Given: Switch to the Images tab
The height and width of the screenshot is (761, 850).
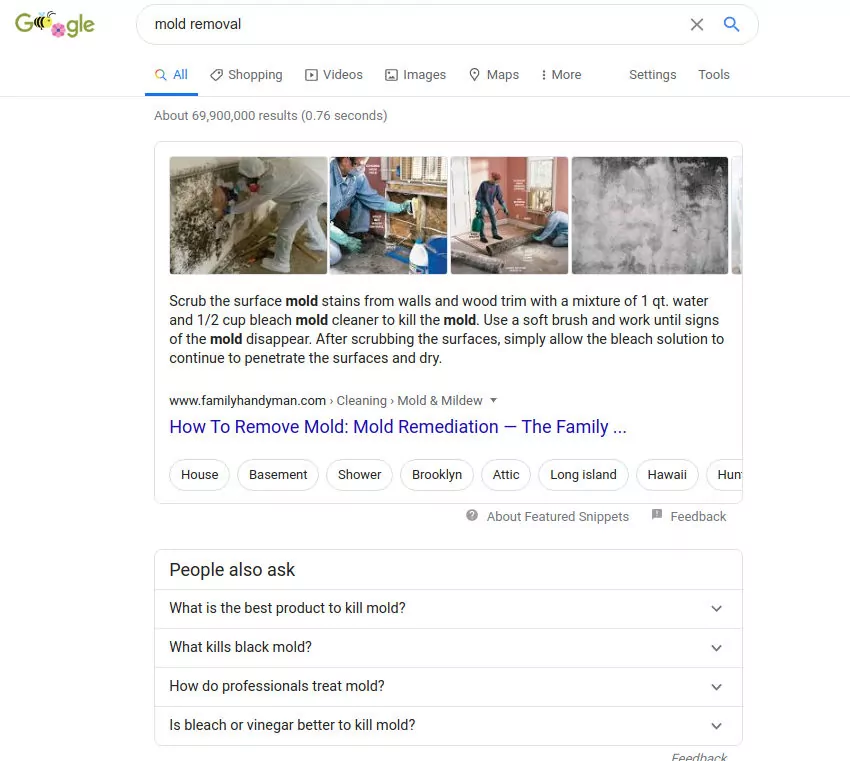Looking at the screenshot, I should point(415,75).
